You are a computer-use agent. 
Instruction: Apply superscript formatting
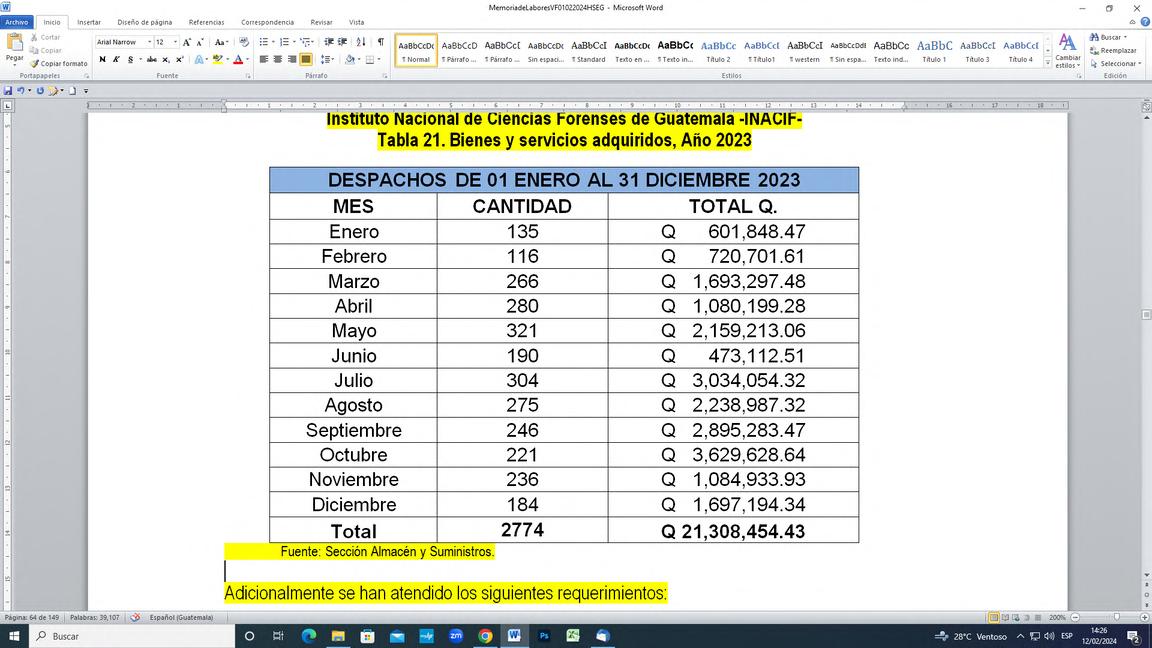[179, 60]
